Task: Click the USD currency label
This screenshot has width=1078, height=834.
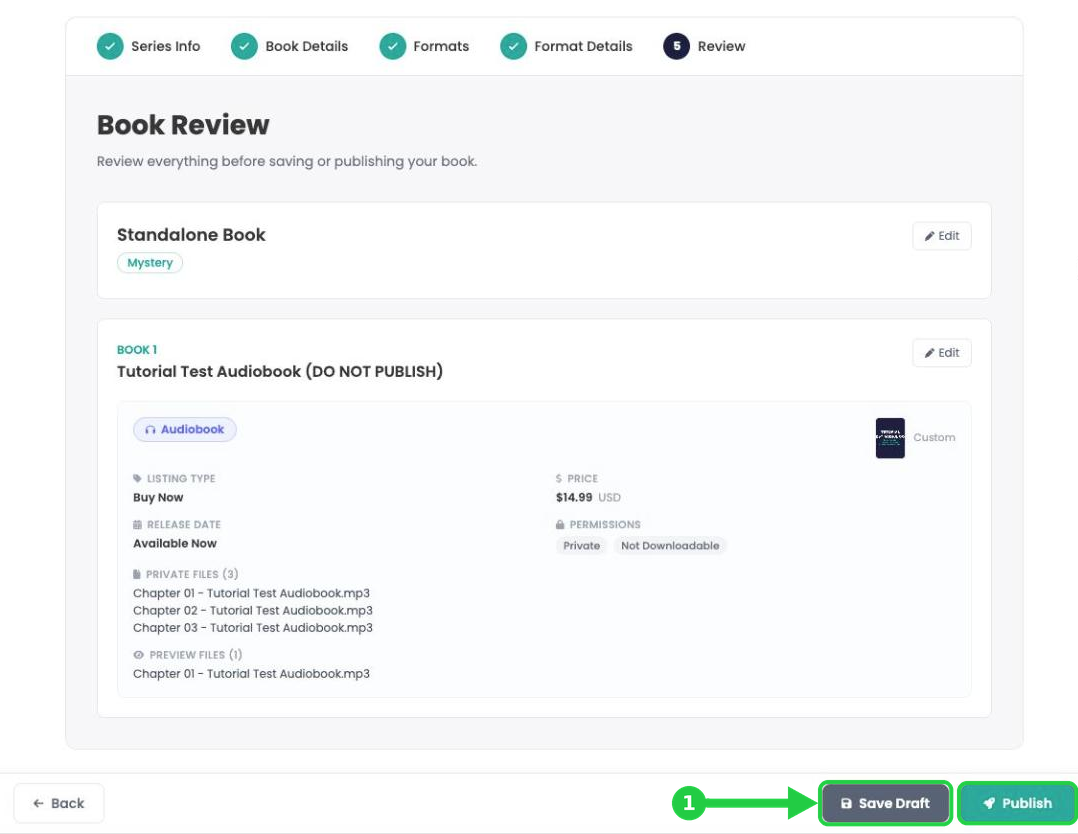Action: tap(609, 498)
